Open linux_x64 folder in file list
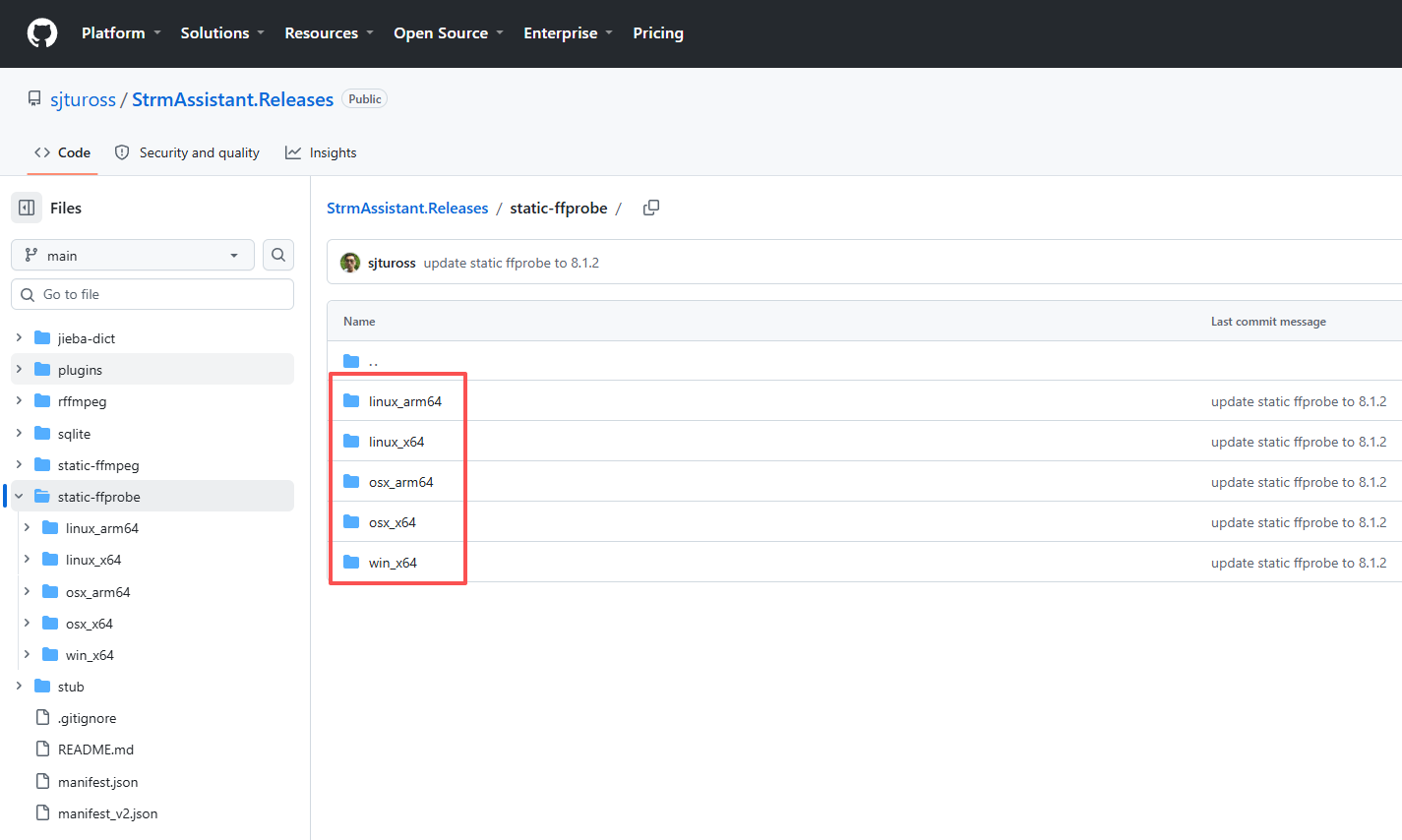The width and height of the screenshot is (1402, 840). tap(396, 442)
